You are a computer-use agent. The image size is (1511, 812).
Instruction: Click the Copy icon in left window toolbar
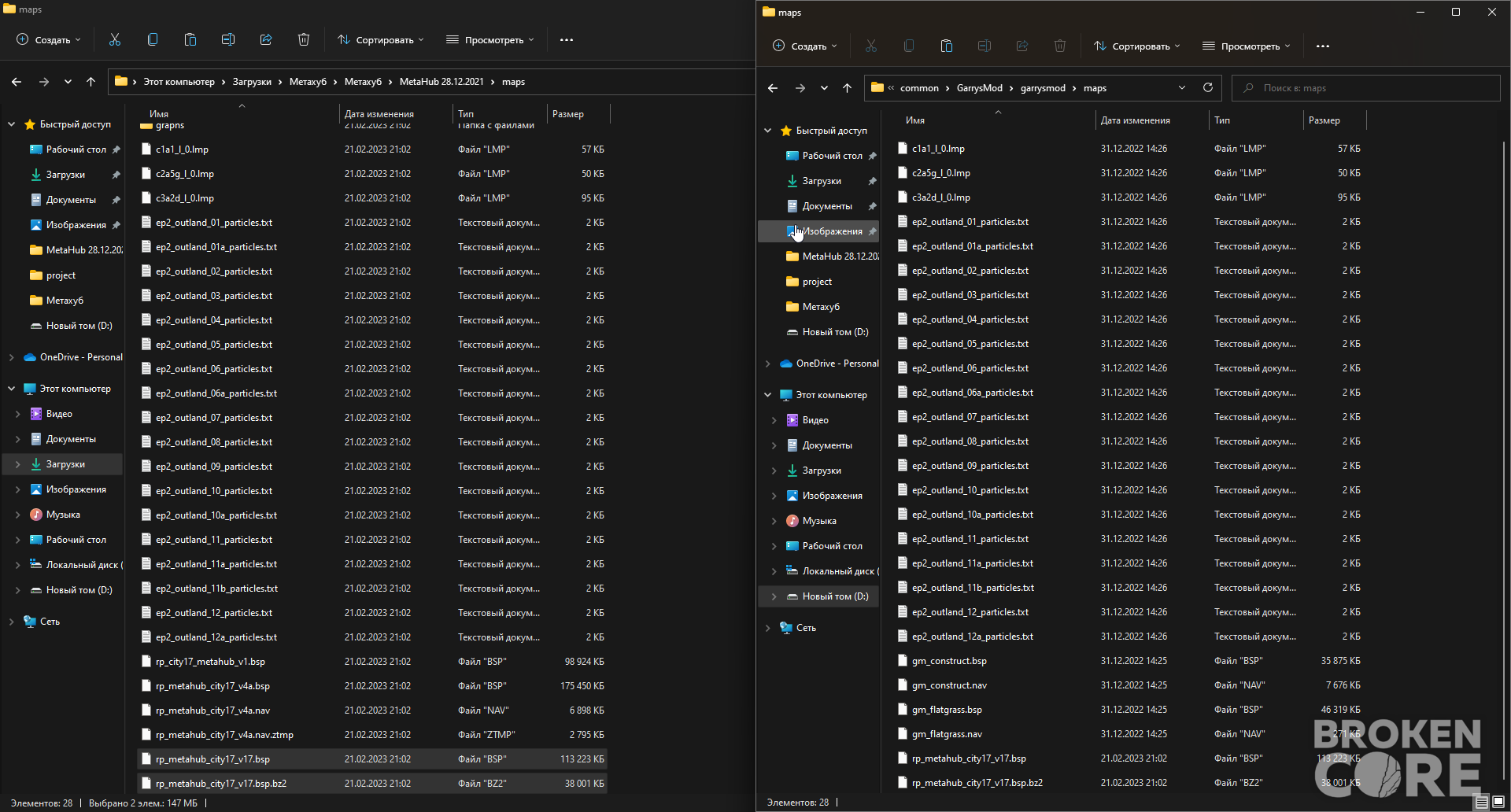(153, 39)
